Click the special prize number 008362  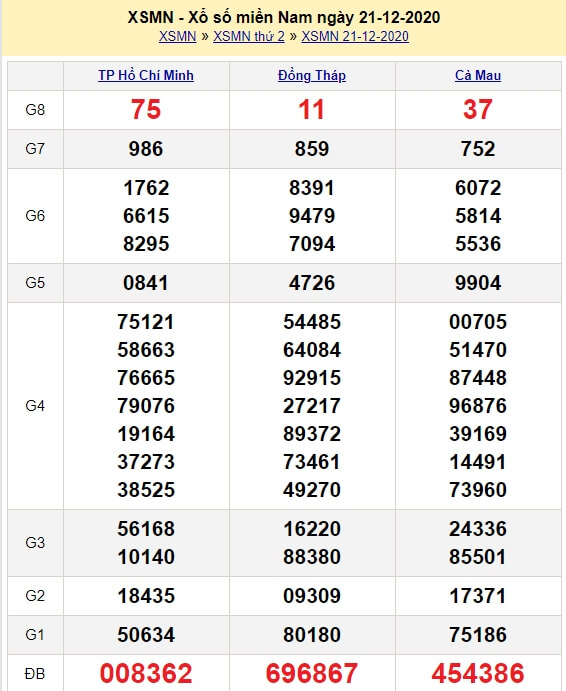pos(146,673)
